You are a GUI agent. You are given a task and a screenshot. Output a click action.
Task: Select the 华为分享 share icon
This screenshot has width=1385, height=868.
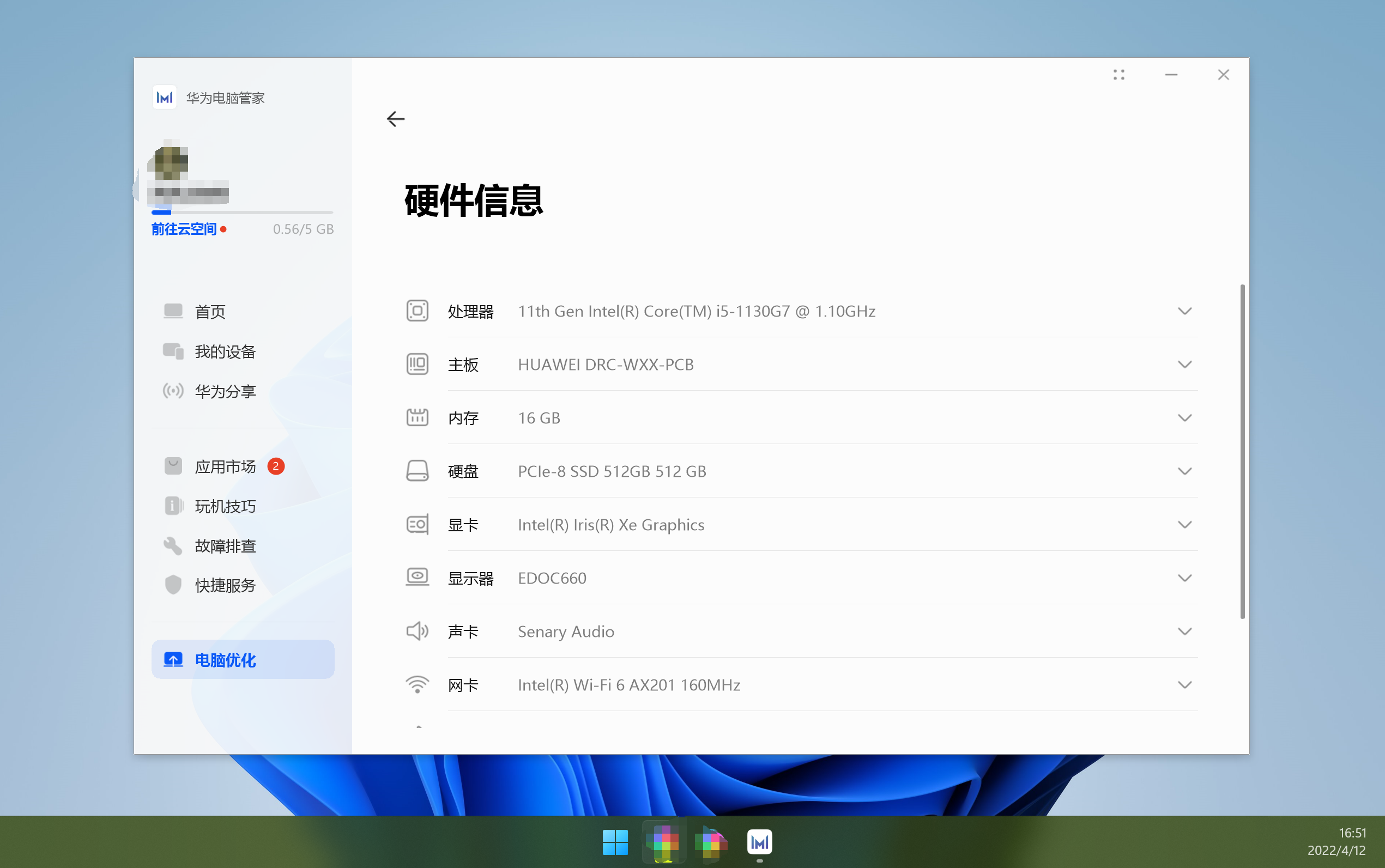(x=173, y=391)
